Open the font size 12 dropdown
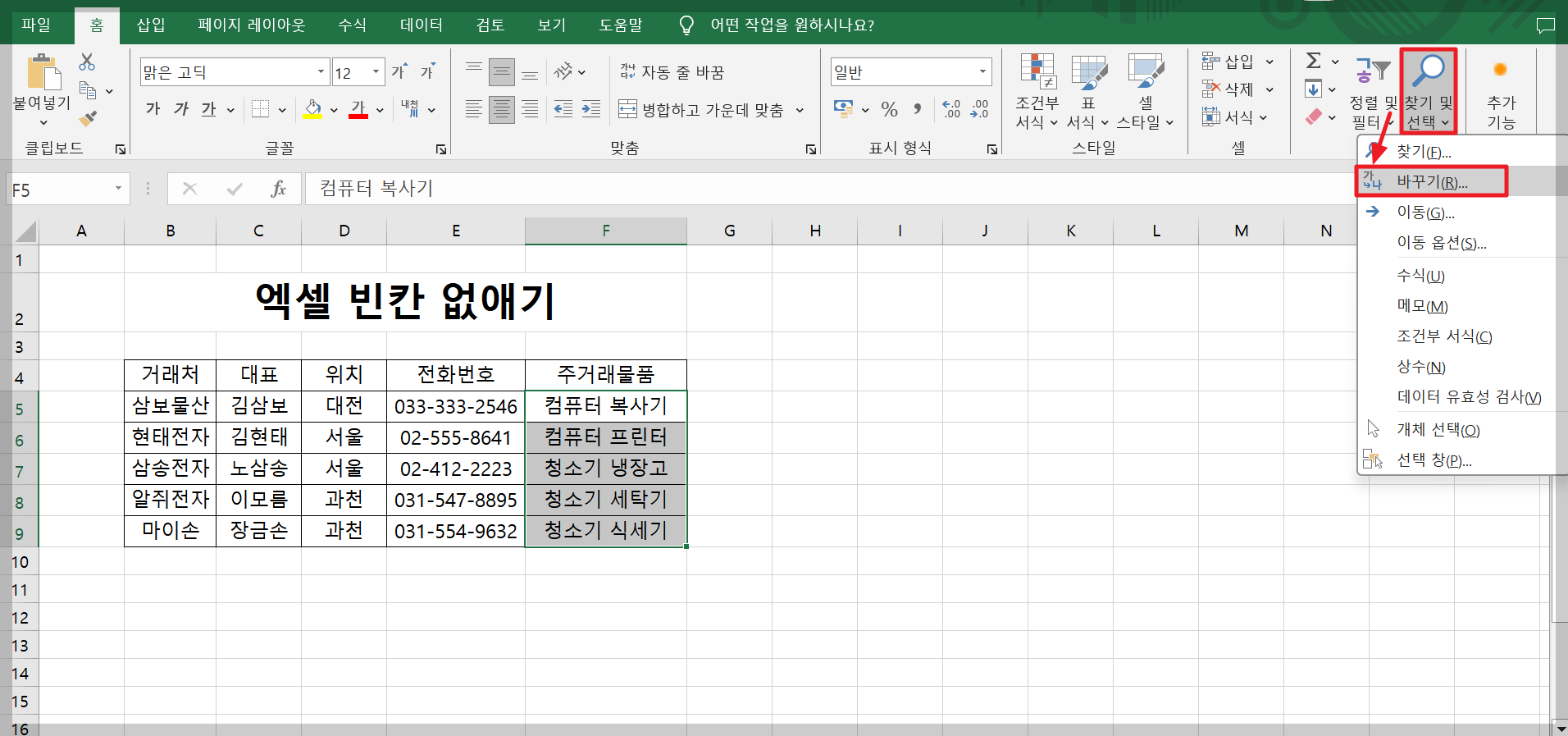Image resolution: width=1568 pixels, height=736 pixels. (376, 72)
